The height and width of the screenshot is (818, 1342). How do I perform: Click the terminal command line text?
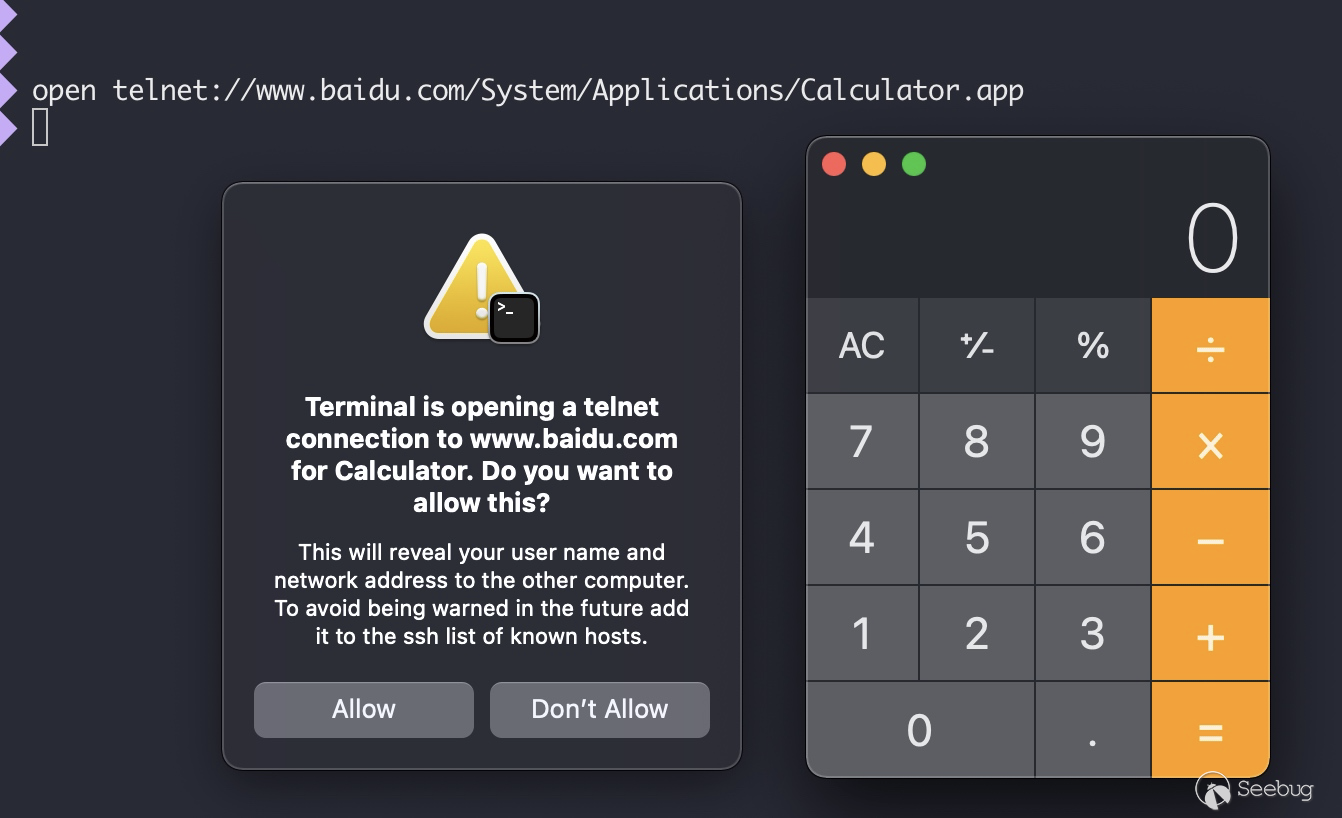coord(528,91)
